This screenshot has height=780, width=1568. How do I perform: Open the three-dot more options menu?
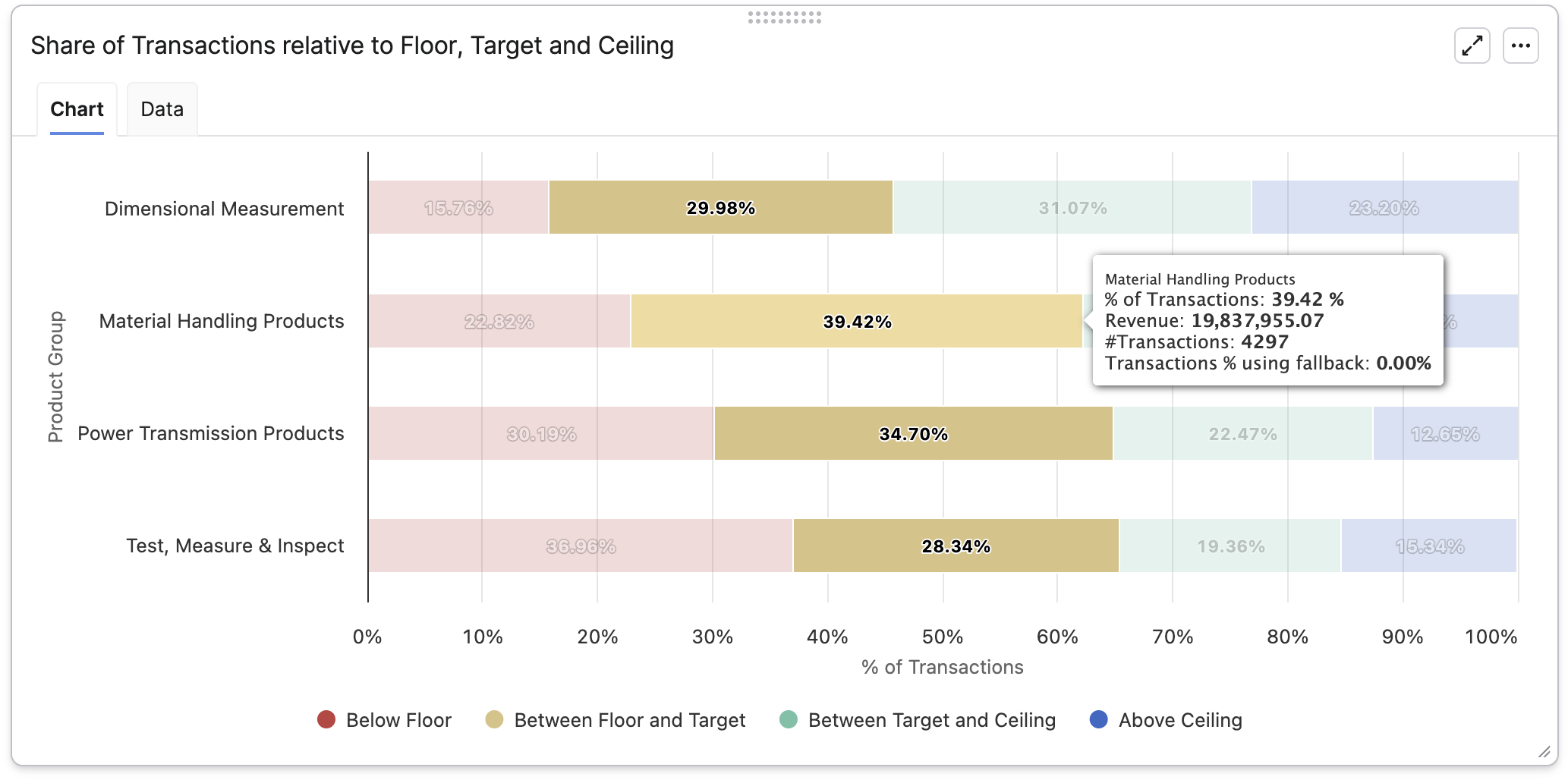click(x=1520, y=46)
